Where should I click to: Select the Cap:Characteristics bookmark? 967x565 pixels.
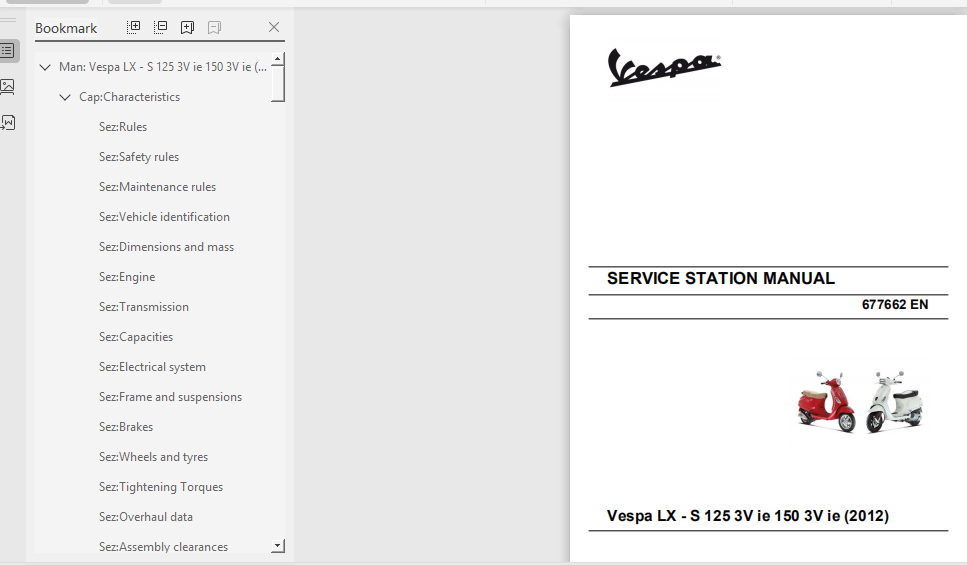coord(130,97)
